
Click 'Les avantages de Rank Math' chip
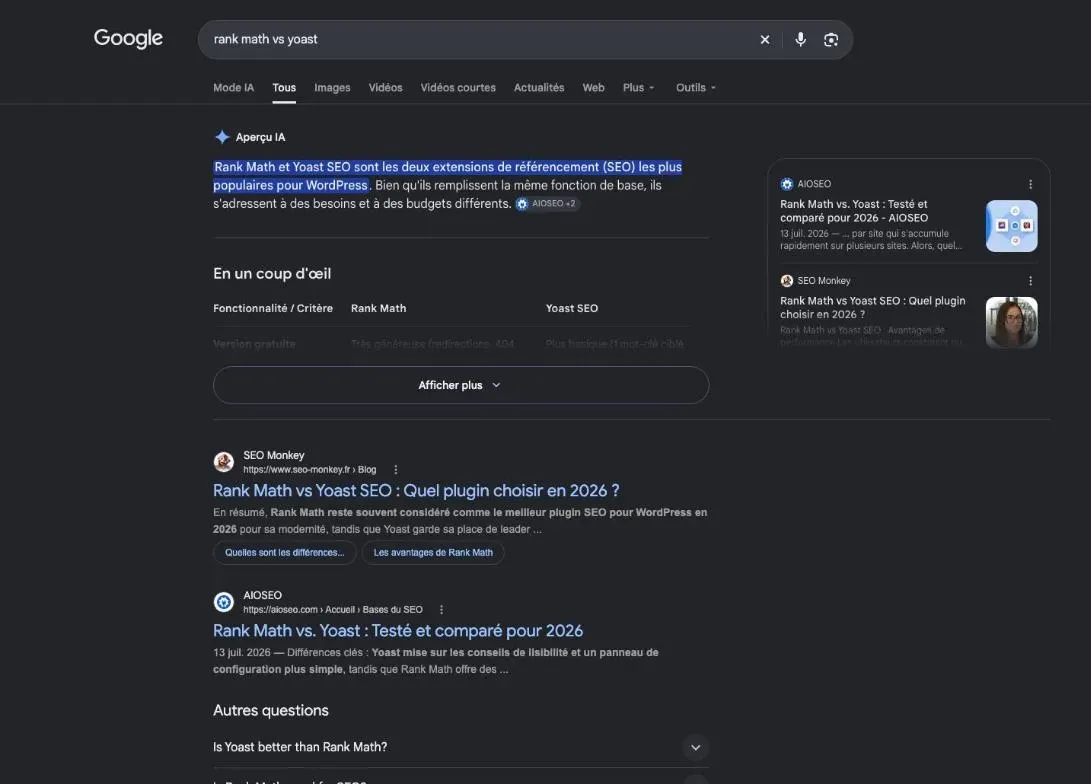point(433,553)
